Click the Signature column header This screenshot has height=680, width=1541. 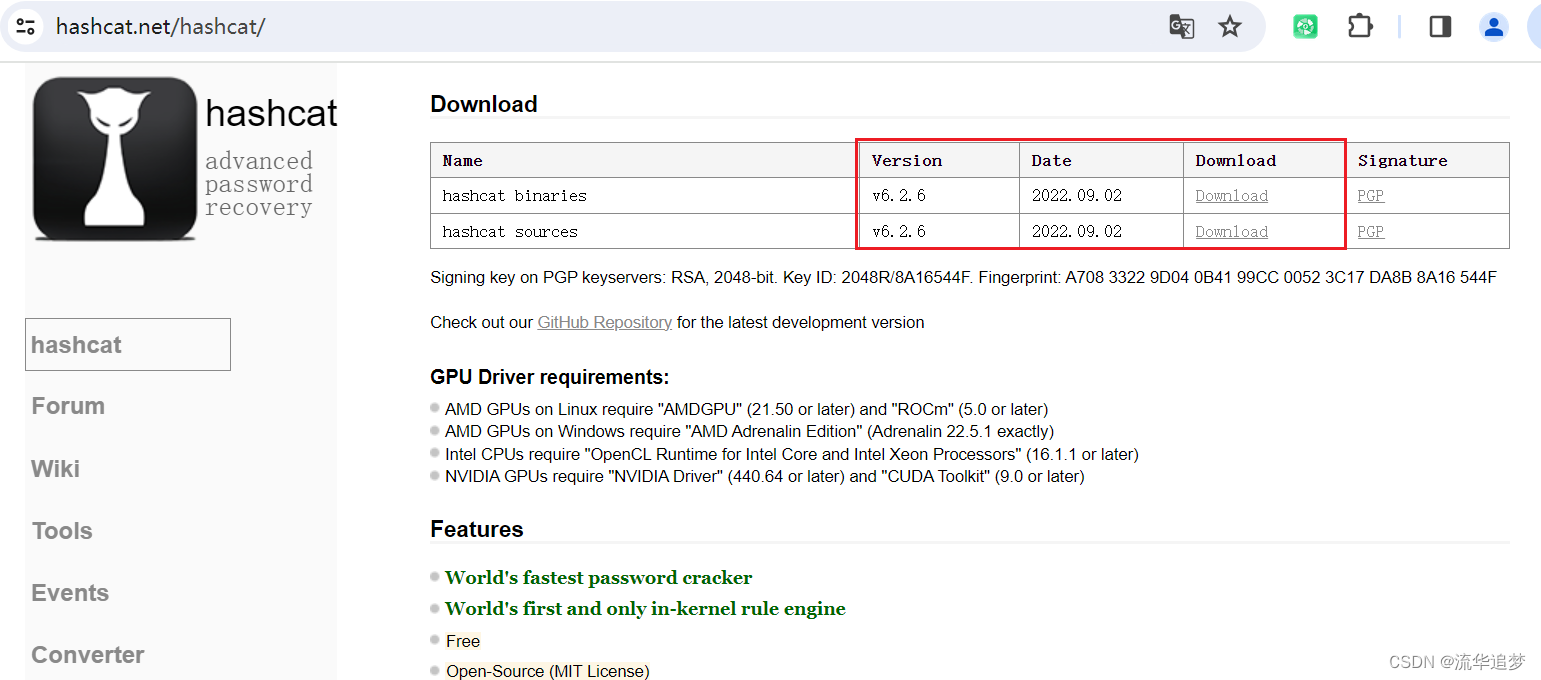pos(1427,161)
